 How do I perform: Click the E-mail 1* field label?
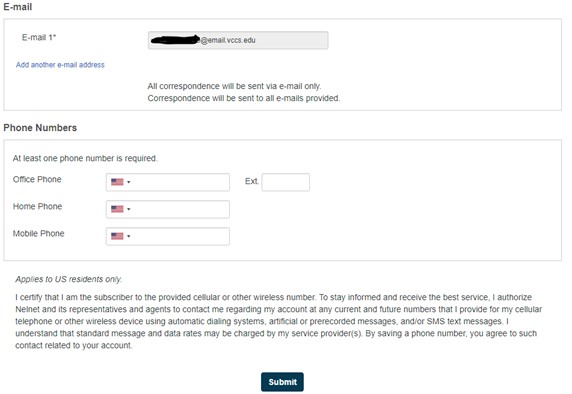click(39, 37)
